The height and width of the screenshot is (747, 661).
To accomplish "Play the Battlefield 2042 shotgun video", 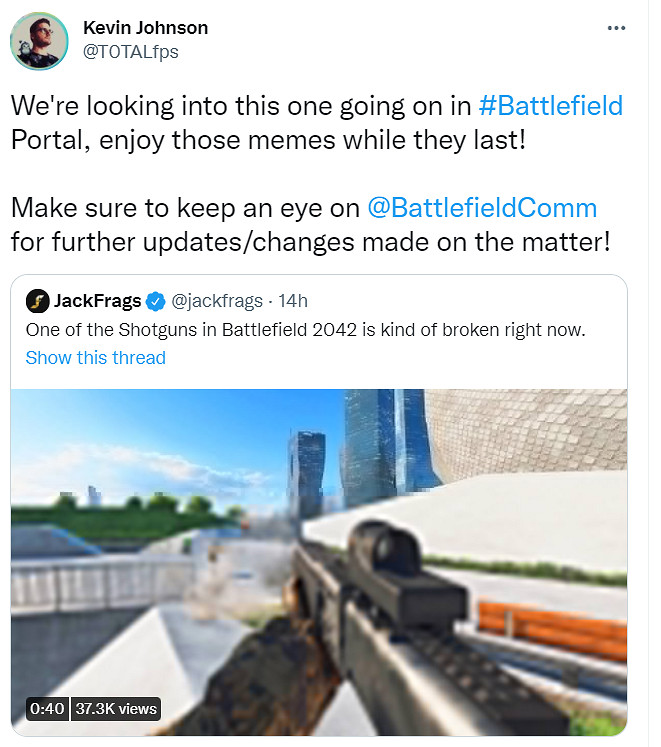I will (x=319, y=562).
